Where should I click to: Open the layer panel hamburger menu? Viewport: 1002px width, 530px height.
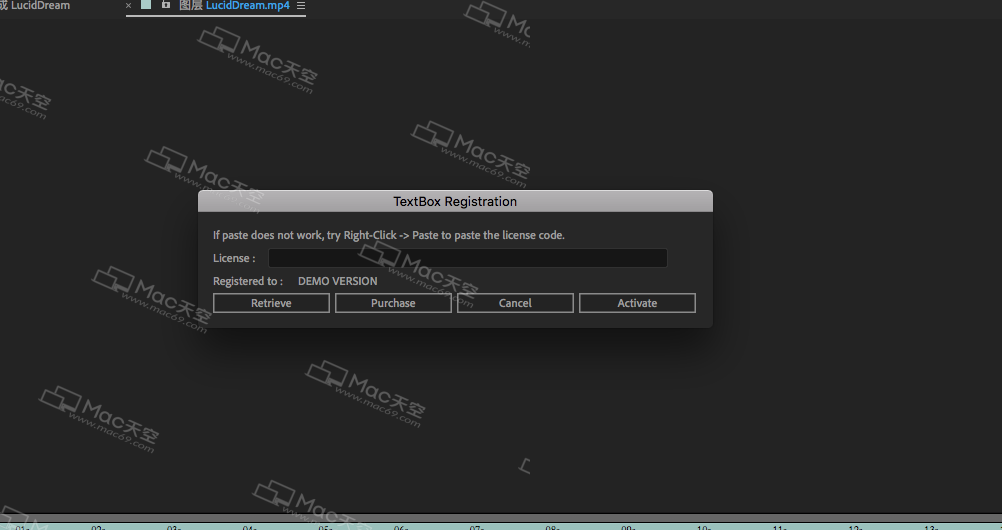click(301, 6)
